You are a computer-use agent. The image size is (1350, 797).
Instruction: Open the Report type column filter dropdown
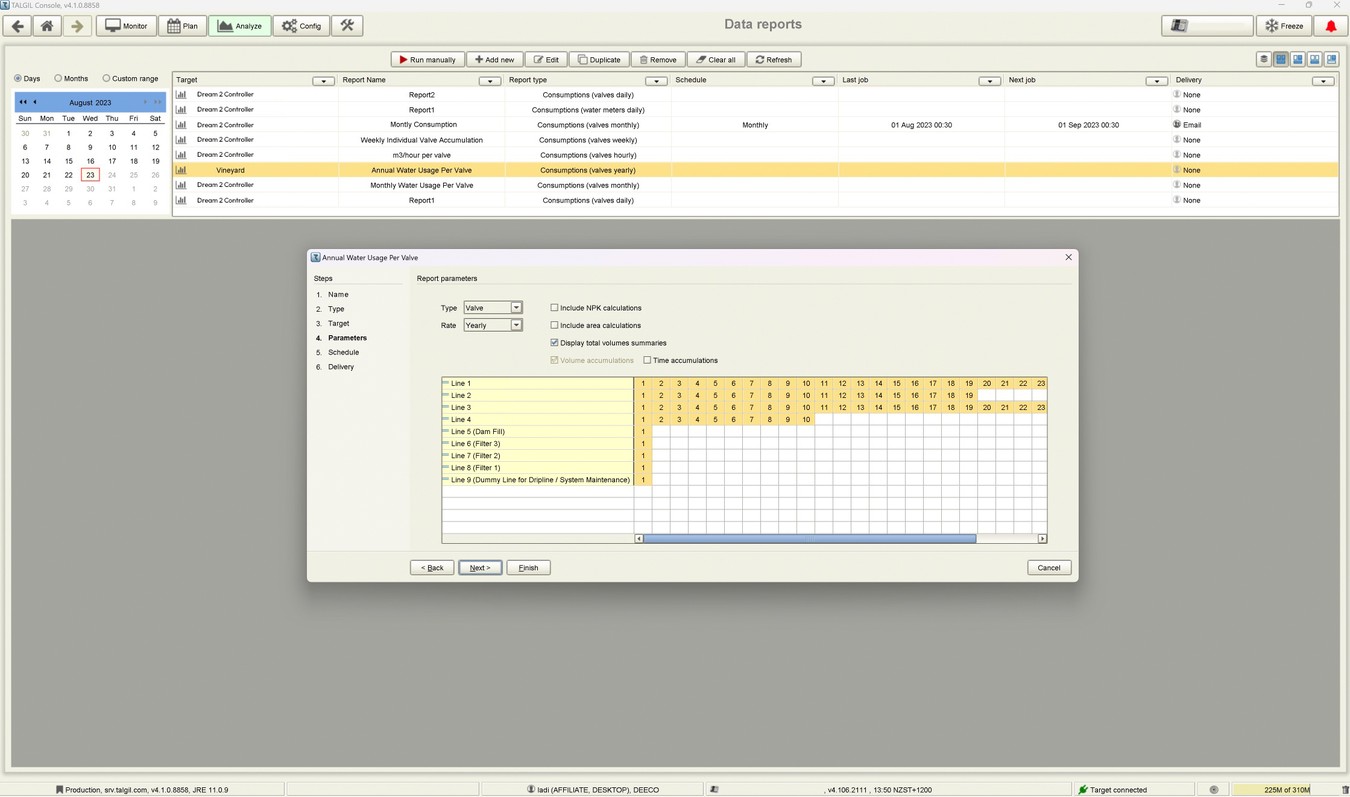click(656, 81)
